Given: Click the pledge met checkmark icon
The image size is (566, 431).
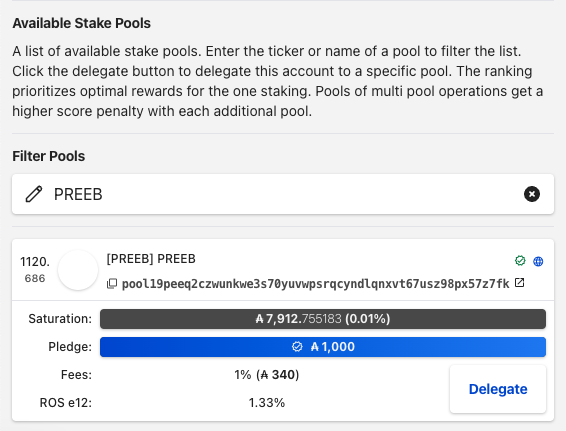Looking at the screenshot, I should click(297, 347).
